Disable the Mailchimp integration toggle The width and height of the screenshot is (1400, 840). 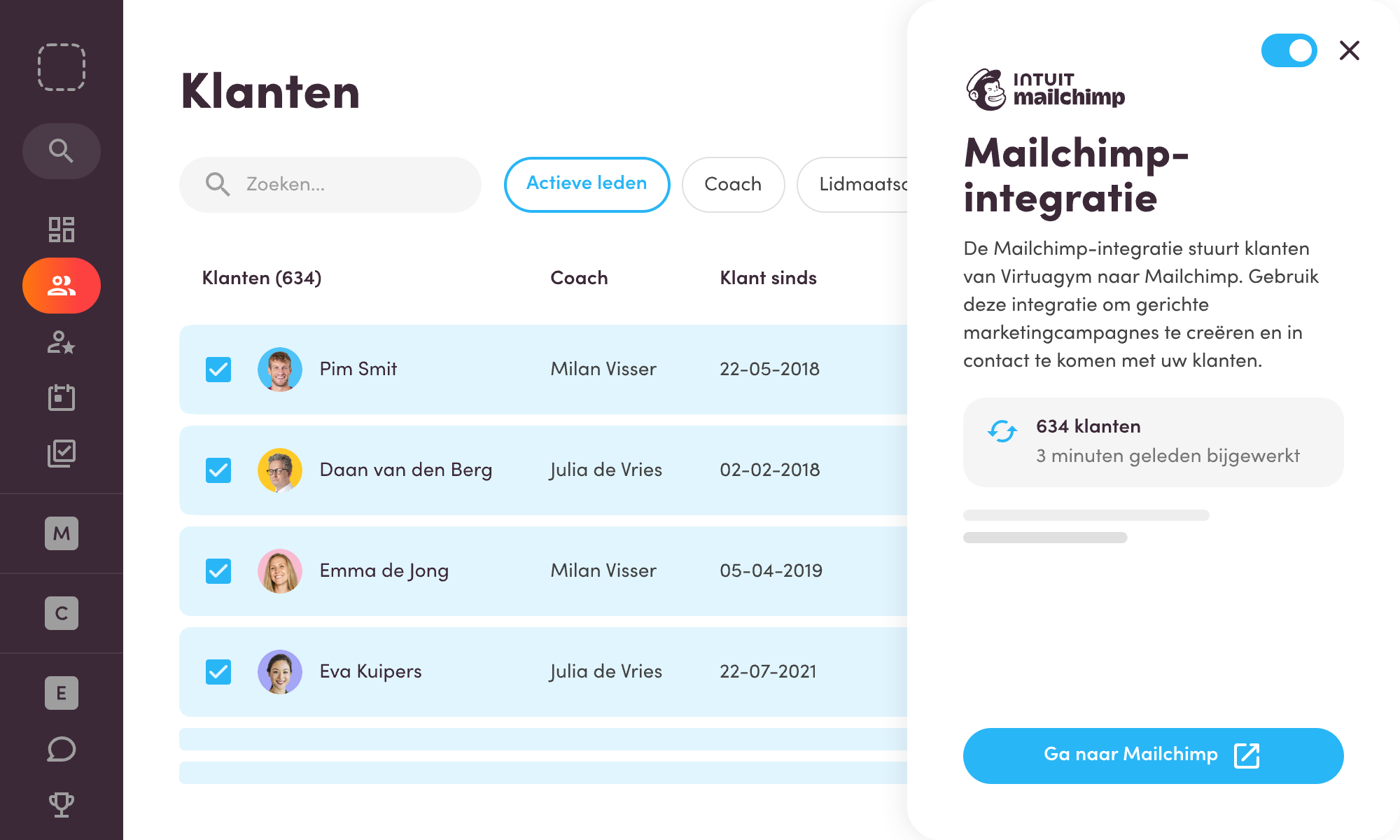[x=1289, y=50]
